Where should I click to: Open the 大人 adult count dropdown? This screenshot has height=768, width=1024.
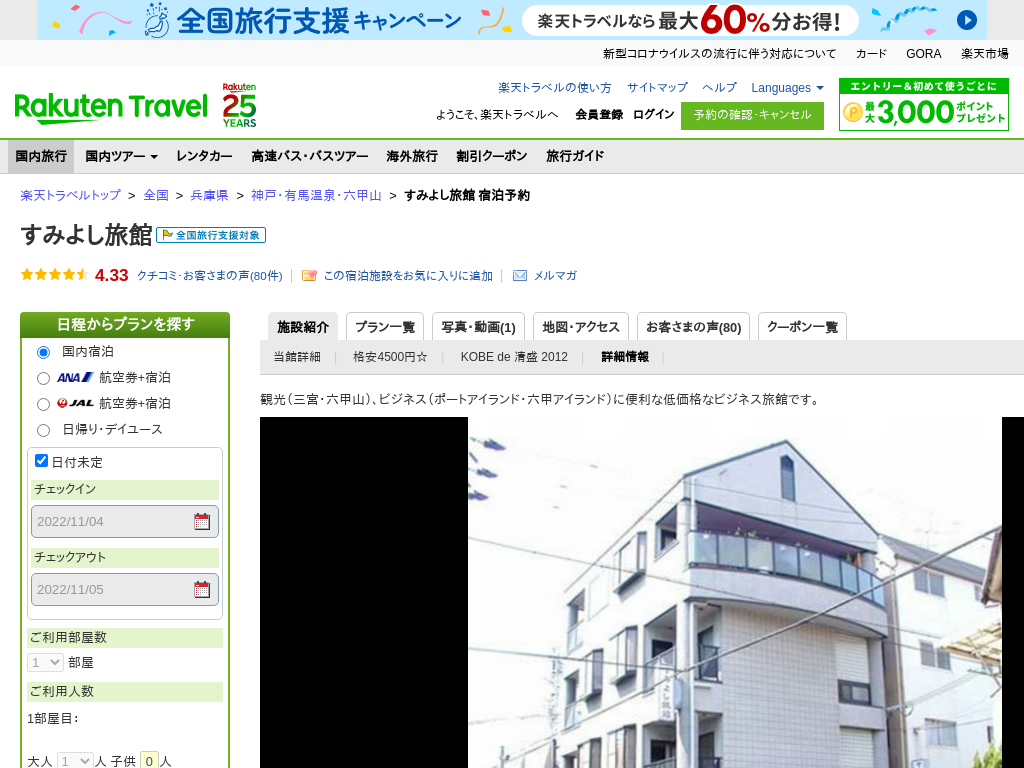(75, 761)
